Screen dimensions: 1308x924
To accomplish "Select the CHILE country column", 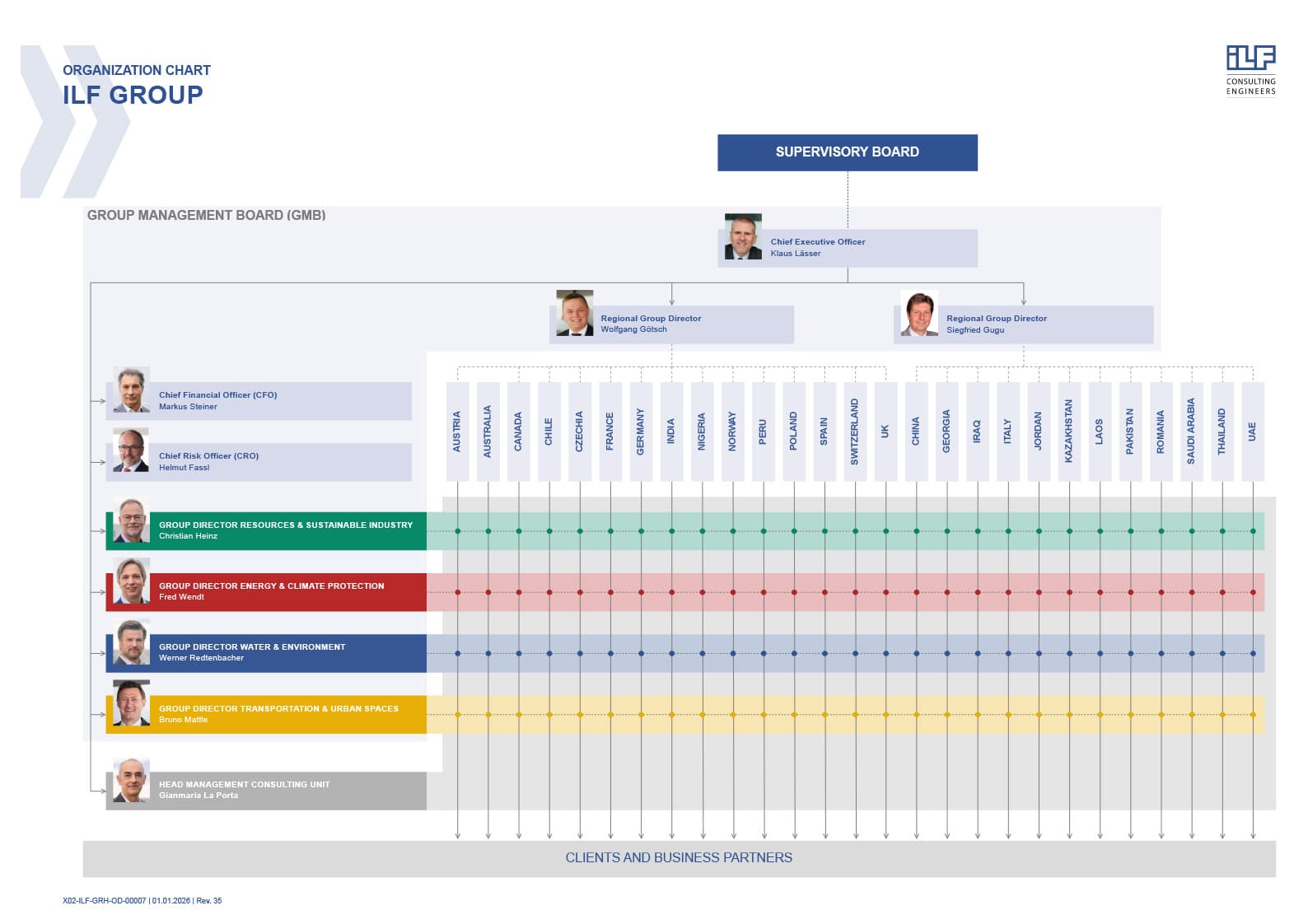I will coord(549,432).
